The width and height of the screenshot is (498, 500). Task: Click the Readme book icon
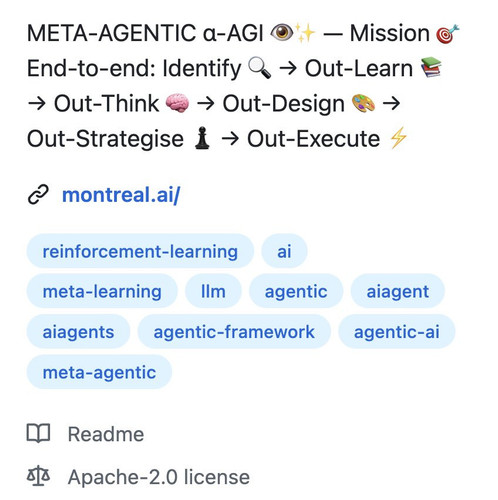point(38,434)
